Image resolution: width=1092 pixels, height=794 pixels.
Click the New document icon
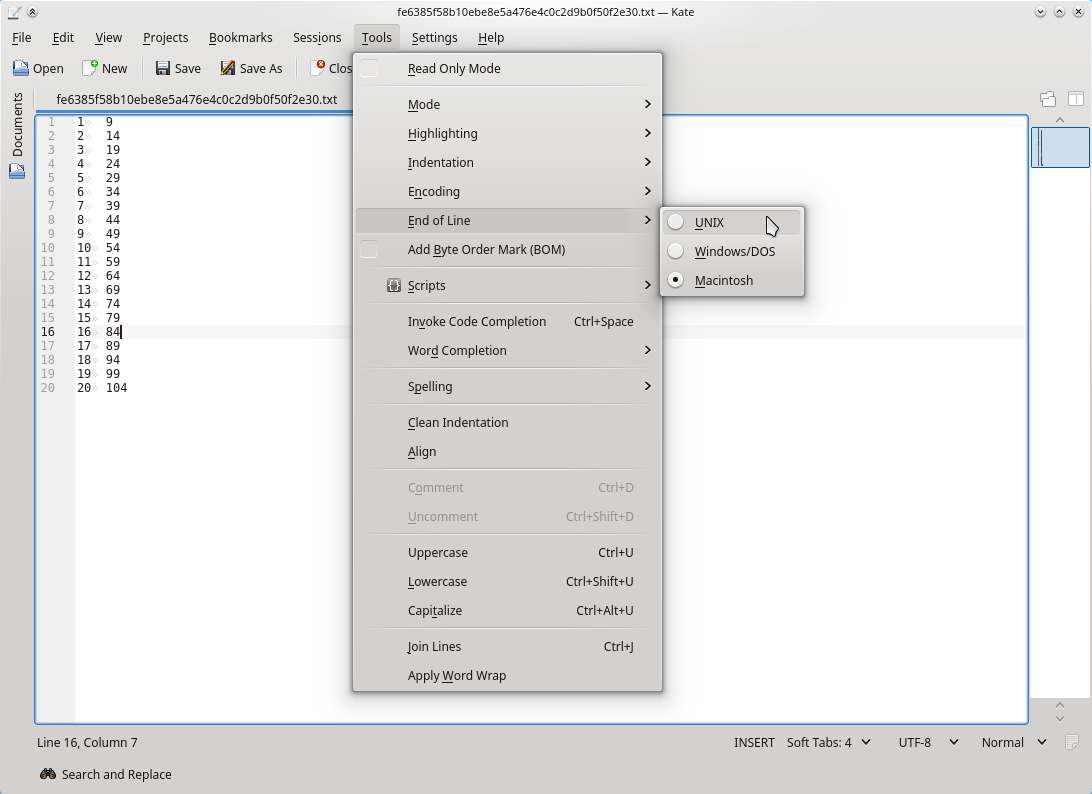90,68
